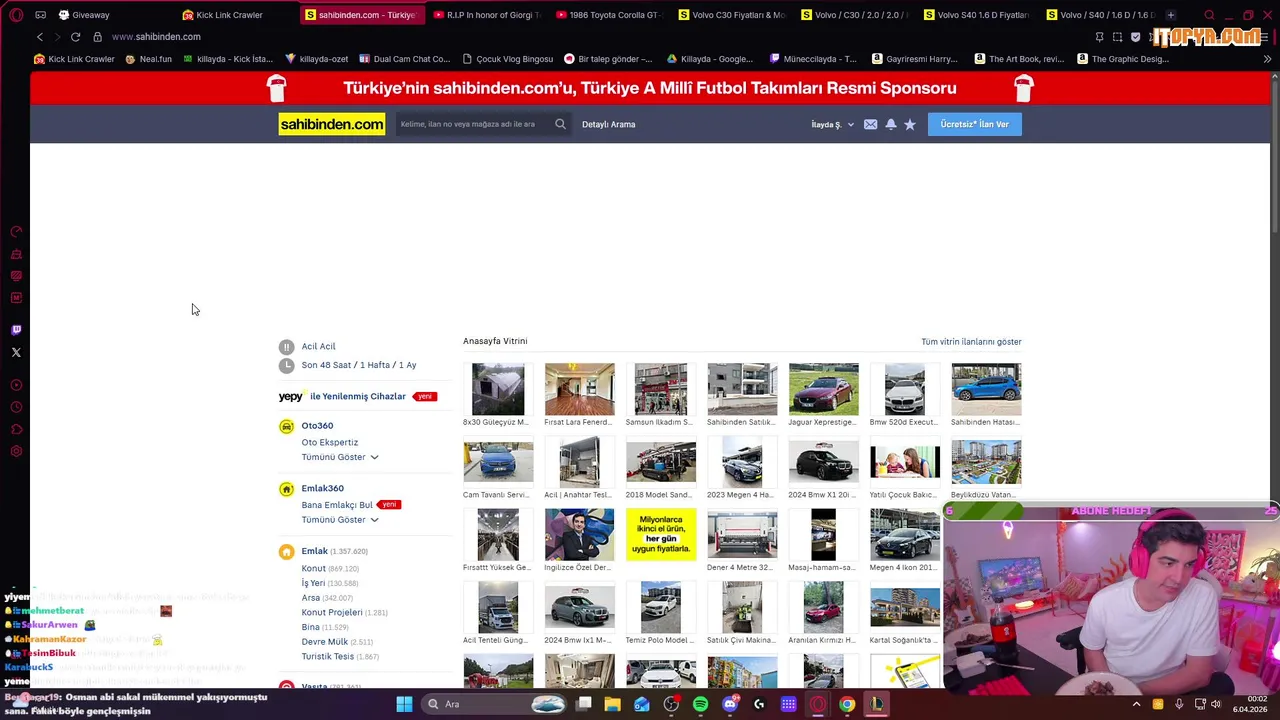Viewport: 1280px width, 720px height.
Task: Open League of Legends taskbar icon
Action: 876,704
